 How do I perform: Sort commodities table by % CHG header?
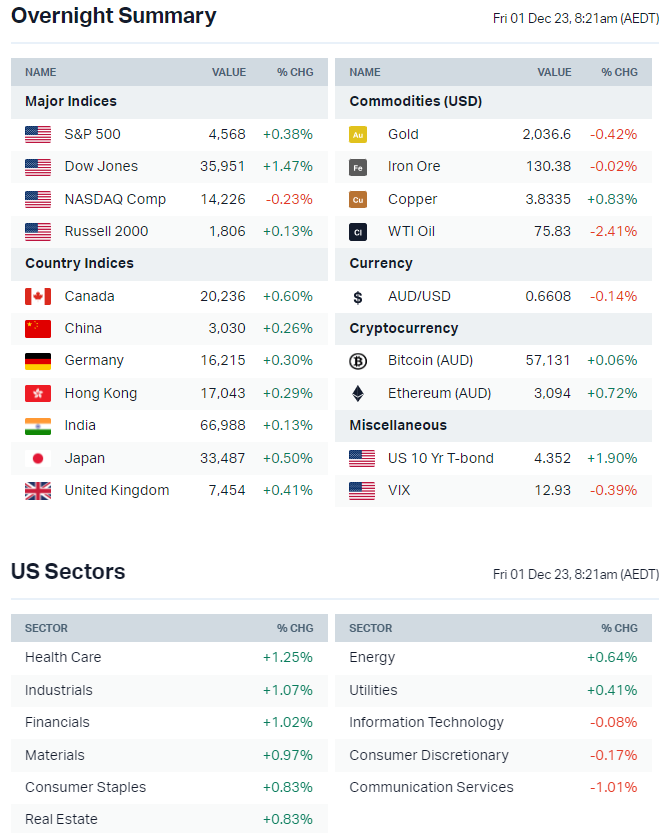619,72
